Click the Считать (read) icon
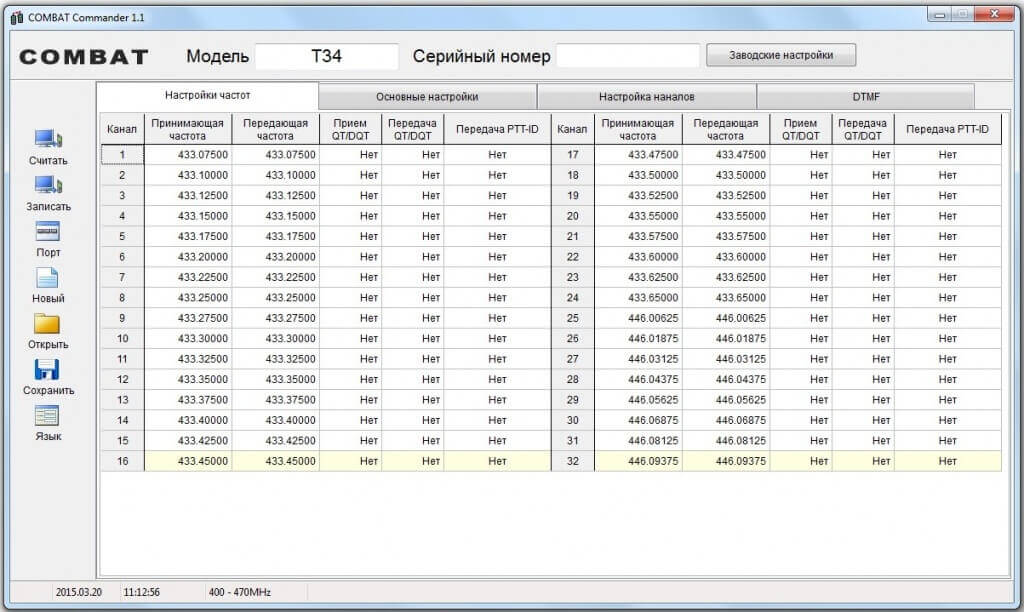 click(x=48, y=139)
